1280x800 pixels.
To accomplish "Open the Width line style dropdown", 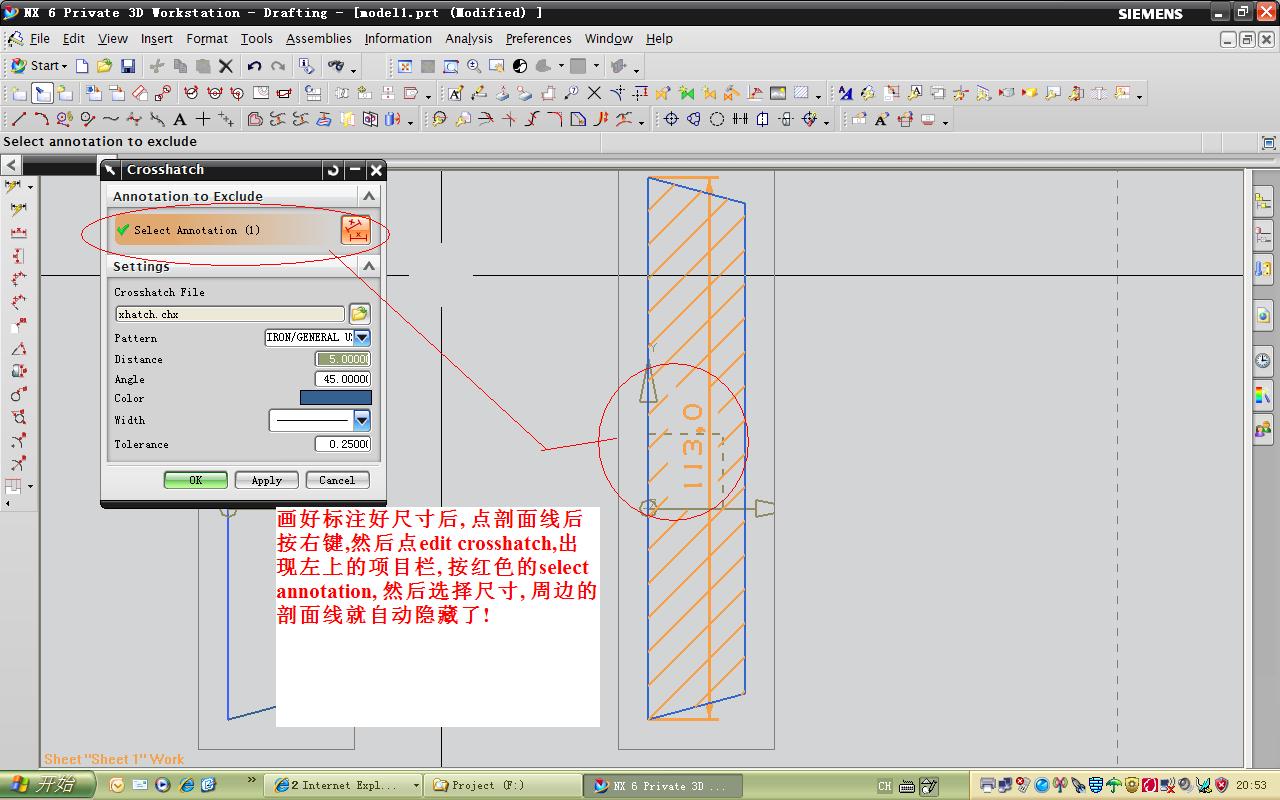I will pyautogui.click(x=362, y=420).
